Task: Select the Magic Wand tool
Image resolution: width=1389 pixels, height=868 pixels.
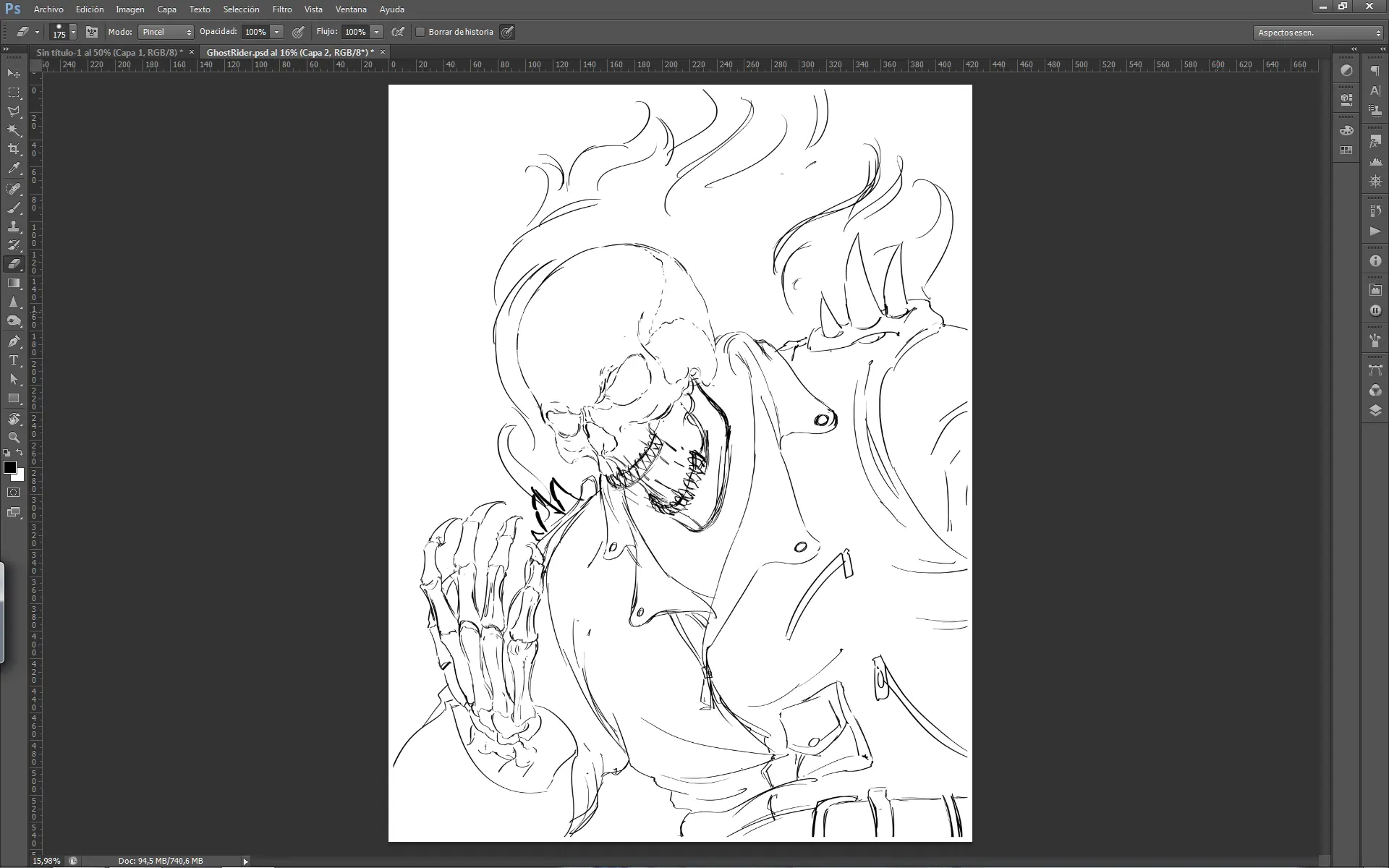Action: tap(14, 130)
